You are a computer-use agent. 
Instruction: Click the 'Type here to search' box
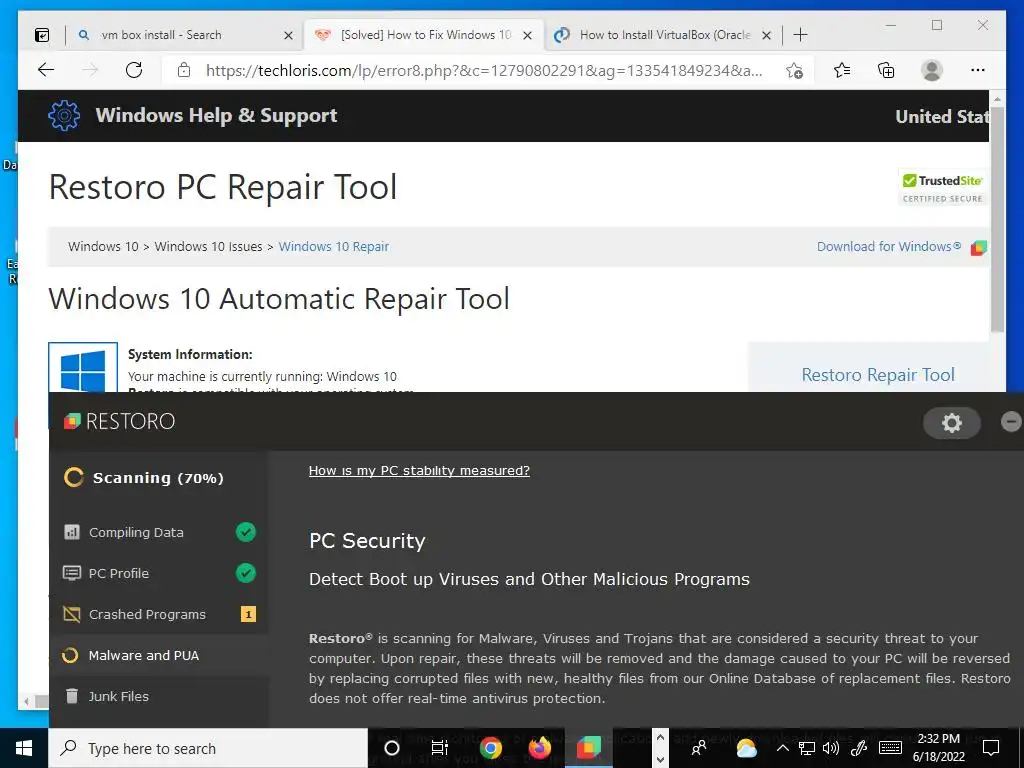(208, 748)
